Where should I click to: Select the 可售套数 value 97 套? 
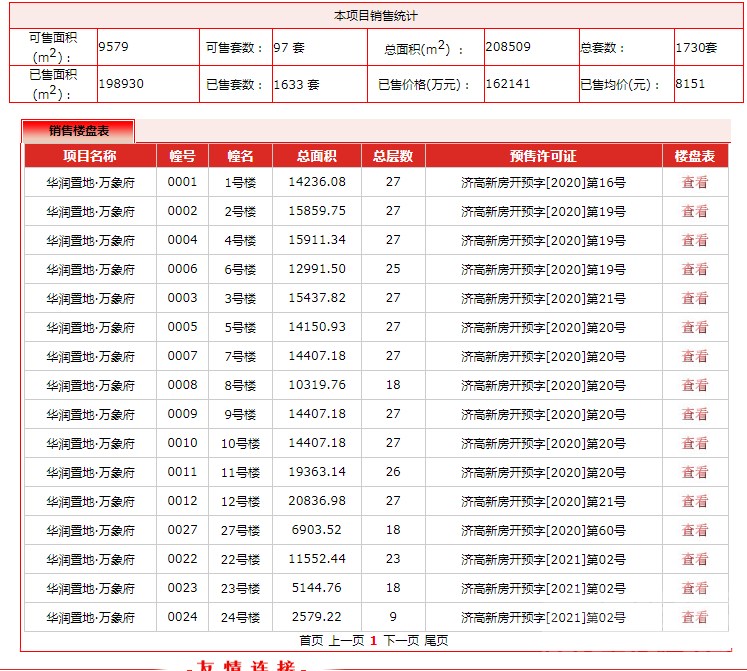(x=289, y=48)
